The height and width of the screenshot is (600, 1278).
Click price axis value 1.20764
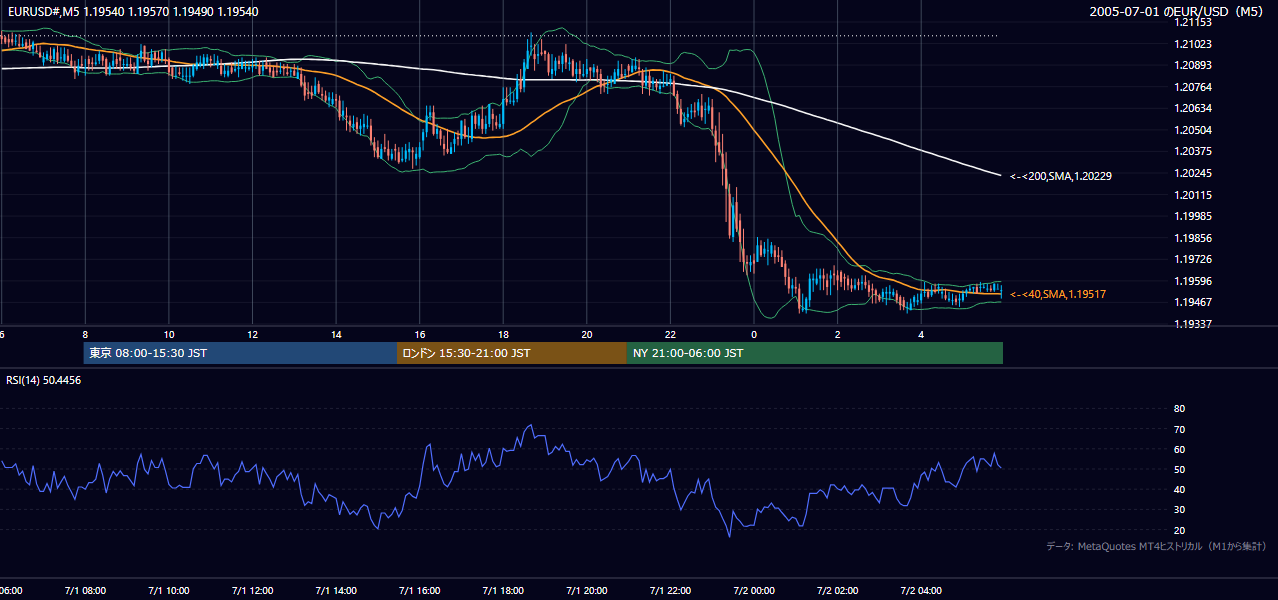point(1193,87)
